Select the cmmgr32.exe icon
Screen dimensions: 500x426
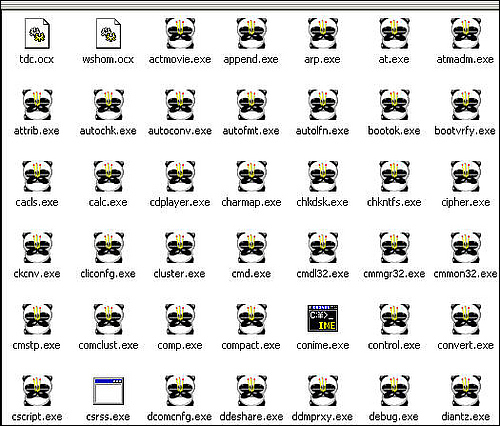(394, 248)
